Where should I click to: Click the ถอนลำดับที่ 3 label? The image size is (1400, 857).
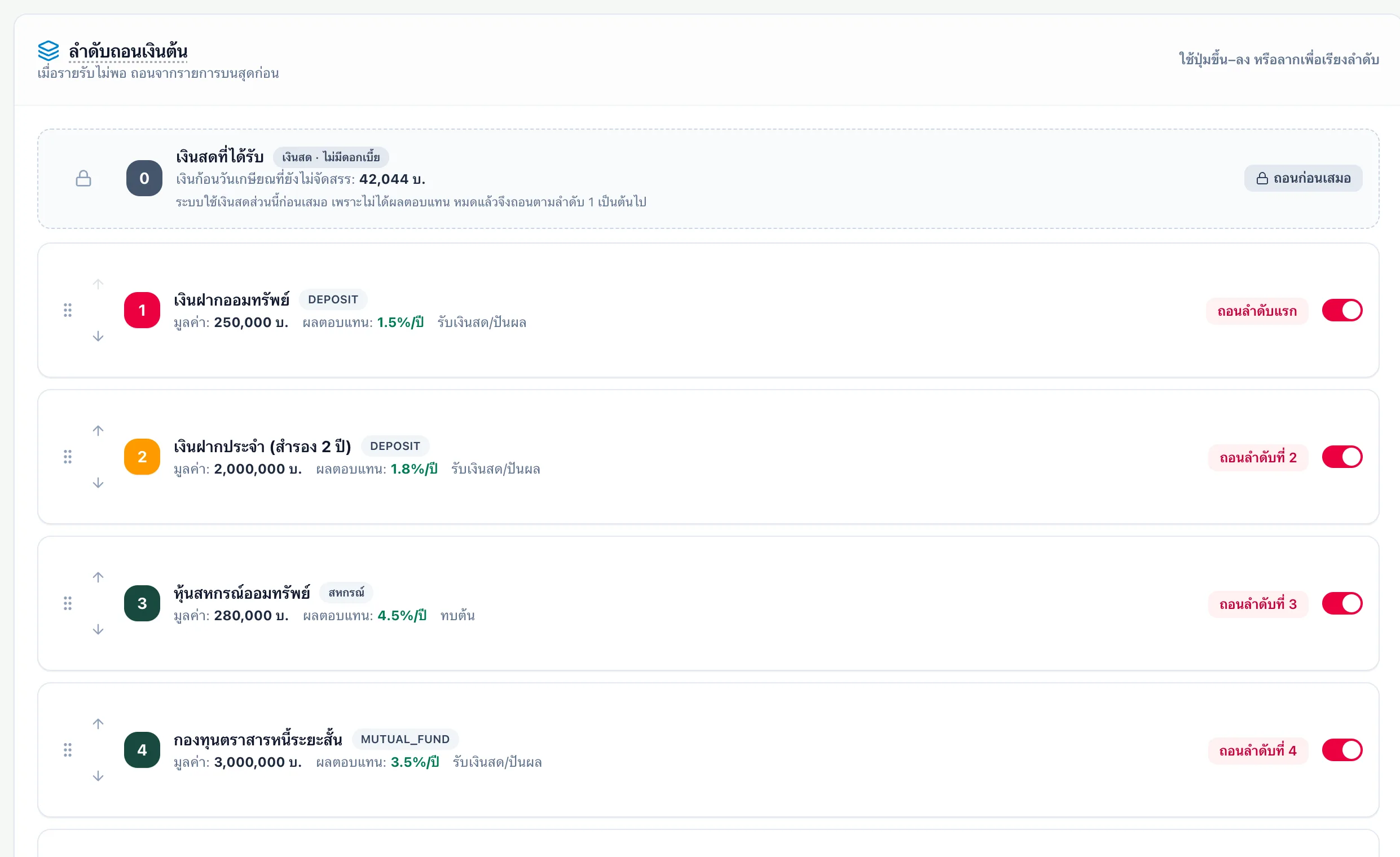[1258, 604]
